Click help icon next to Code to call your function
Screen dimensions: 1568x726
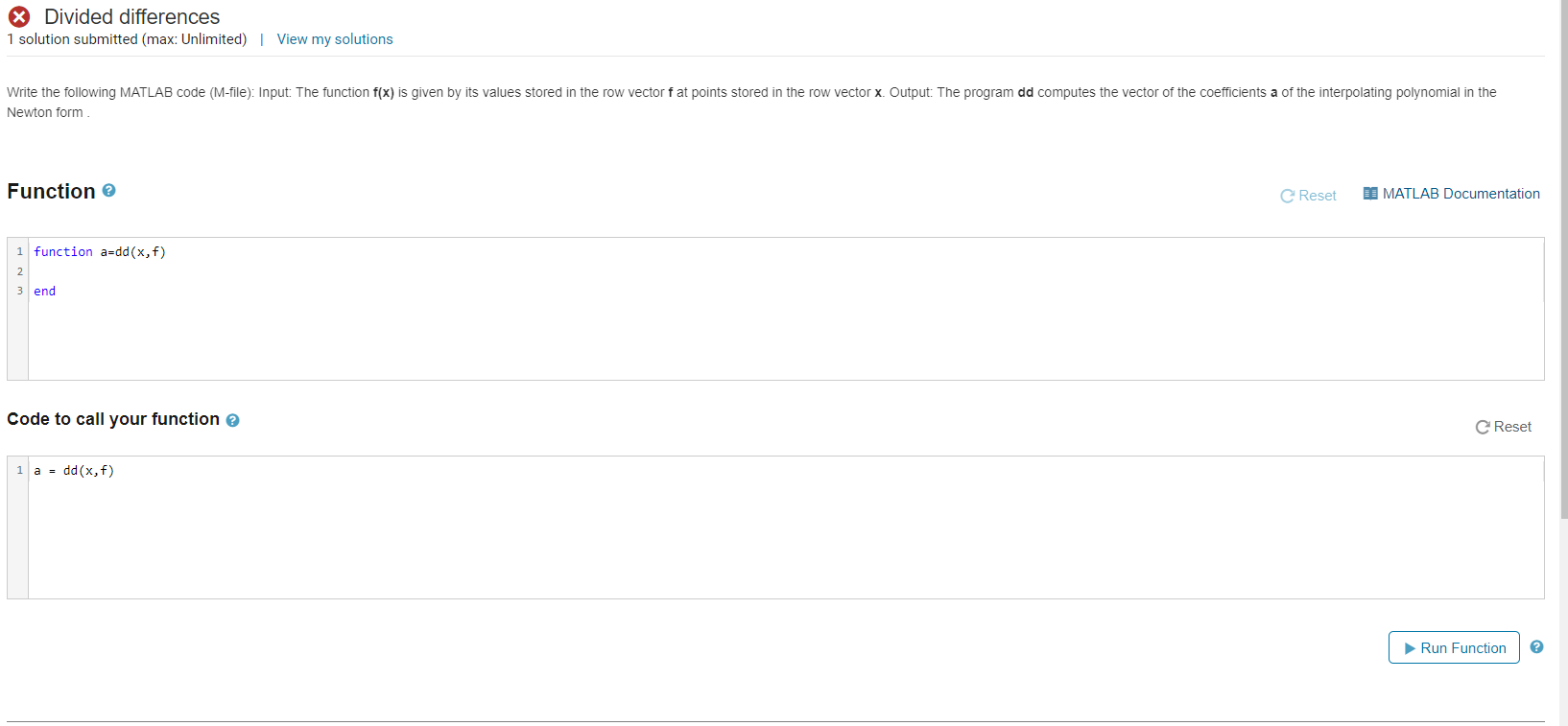pos(232,419)
